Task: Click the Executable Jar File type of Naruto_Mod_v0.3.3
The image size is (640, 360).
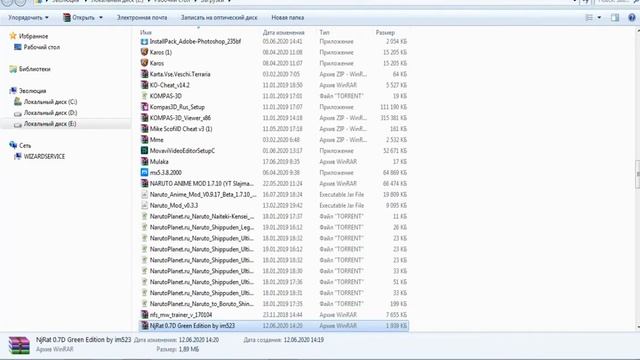Action: [x=342, y=205]
